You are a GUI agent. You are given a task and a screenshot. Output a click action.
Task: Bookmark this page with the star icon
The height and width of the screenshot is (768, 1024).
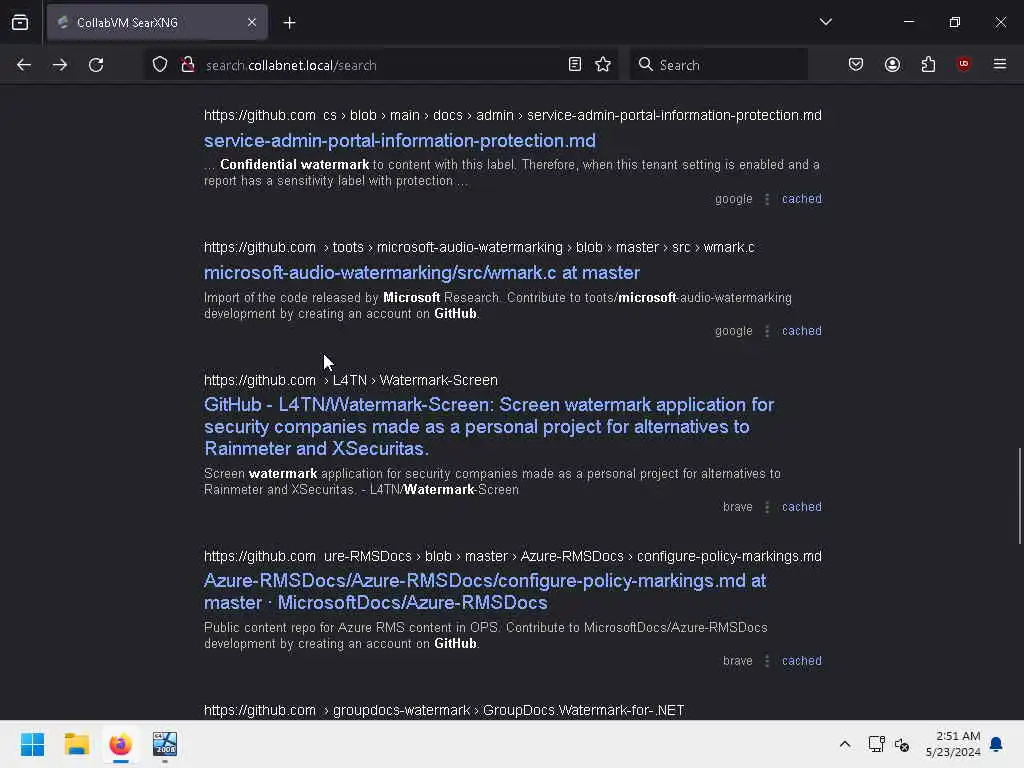click(x=603, y=64)
